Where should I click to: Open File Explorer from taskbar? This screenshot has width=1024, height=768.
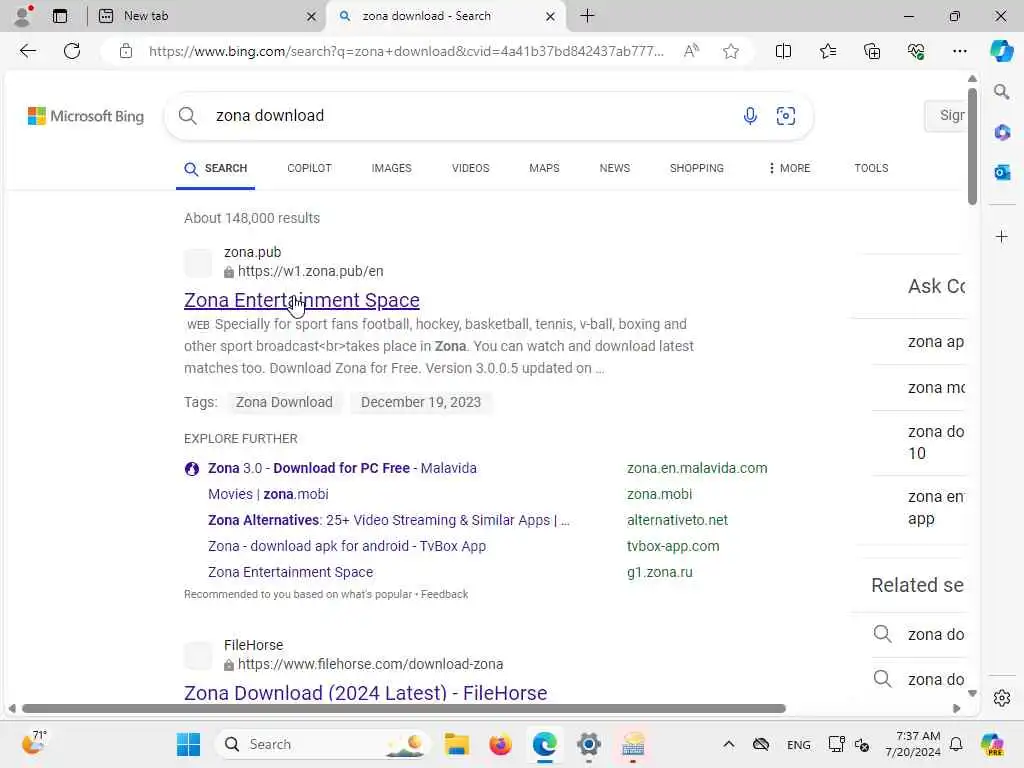[x=456, y=744]
